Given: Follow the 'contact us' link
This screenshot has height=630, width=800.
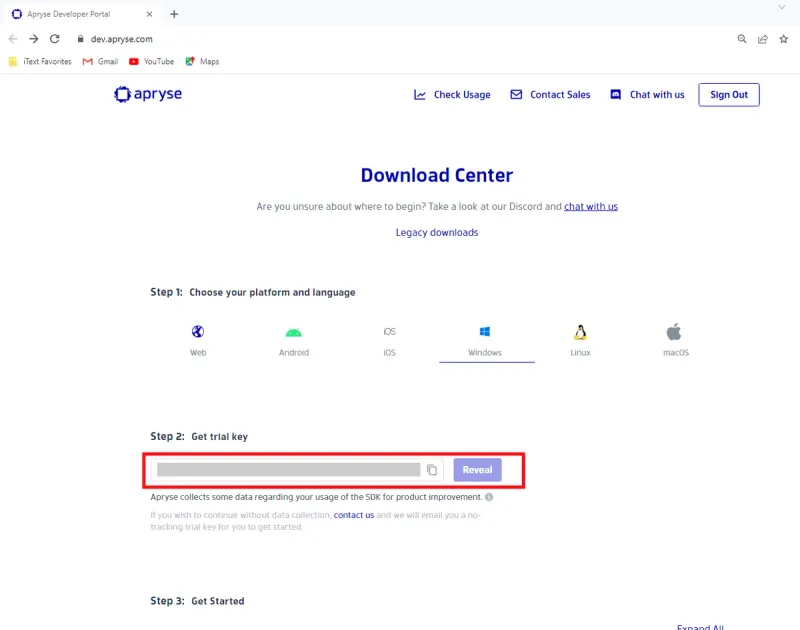Looking at the screenshot, I should click(354, 515).
